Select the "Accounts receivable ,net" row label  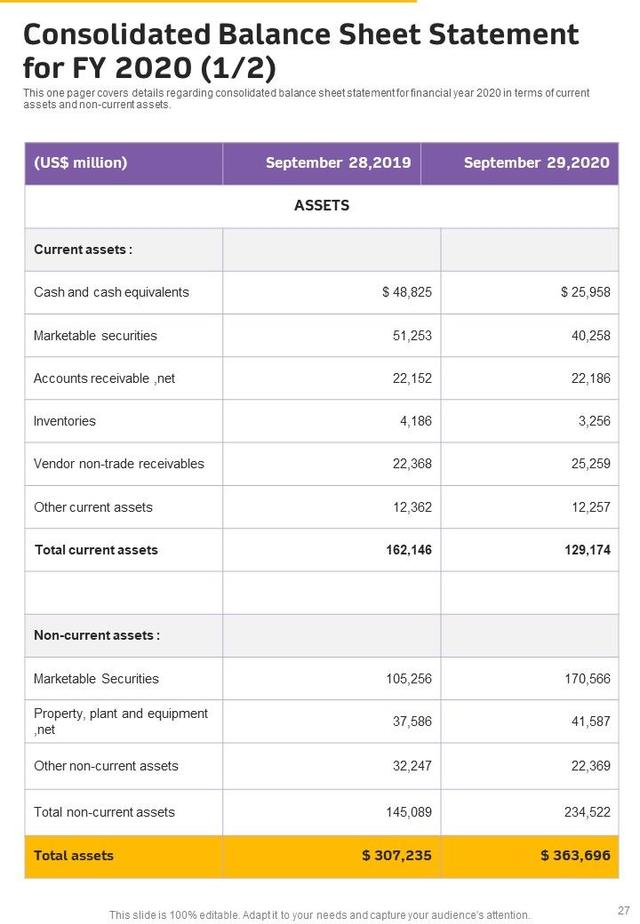[104, 379]
